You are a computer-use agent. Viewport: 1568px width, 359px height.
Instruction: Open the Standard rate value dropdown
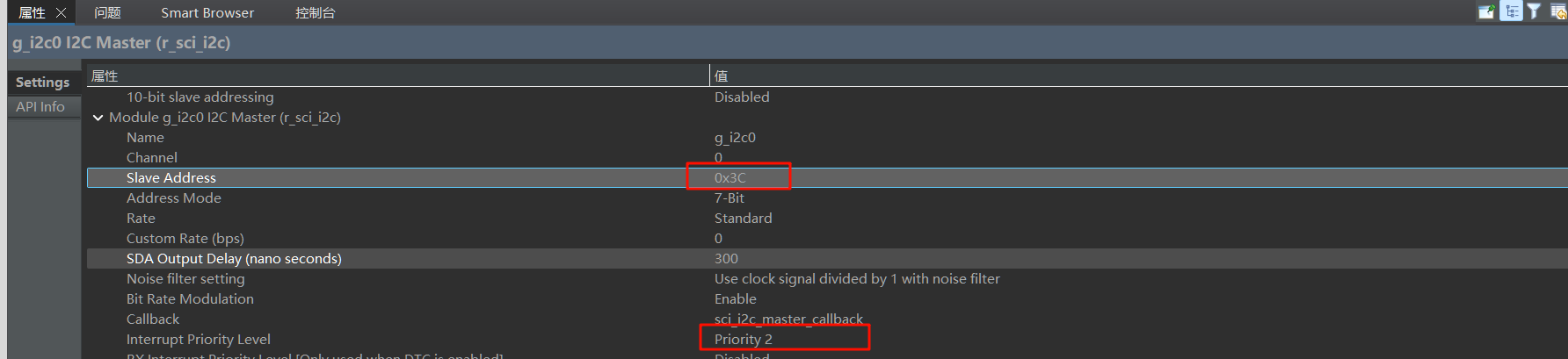pos(743,218)
